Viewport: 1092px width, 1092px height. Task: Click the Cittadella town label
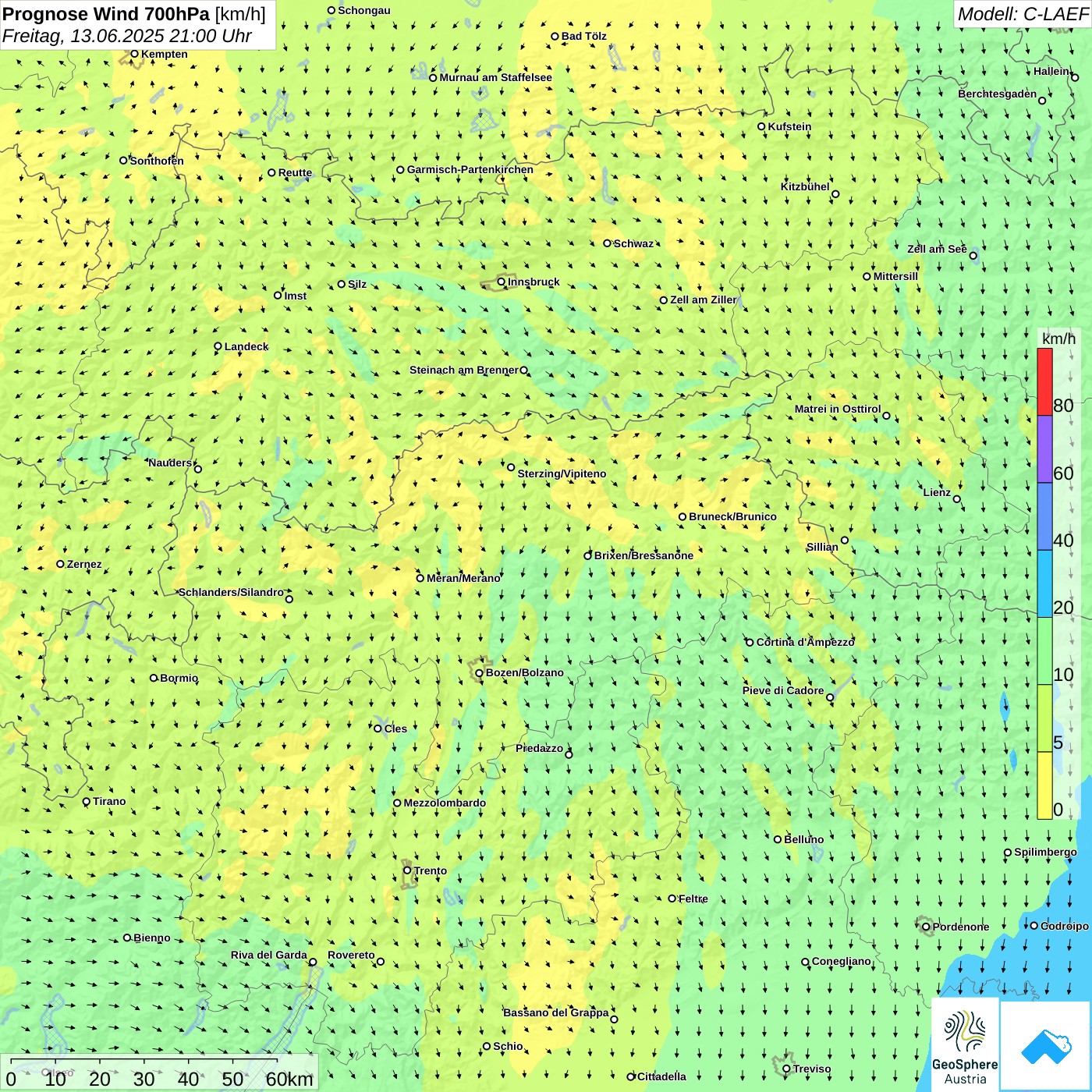661,1076
